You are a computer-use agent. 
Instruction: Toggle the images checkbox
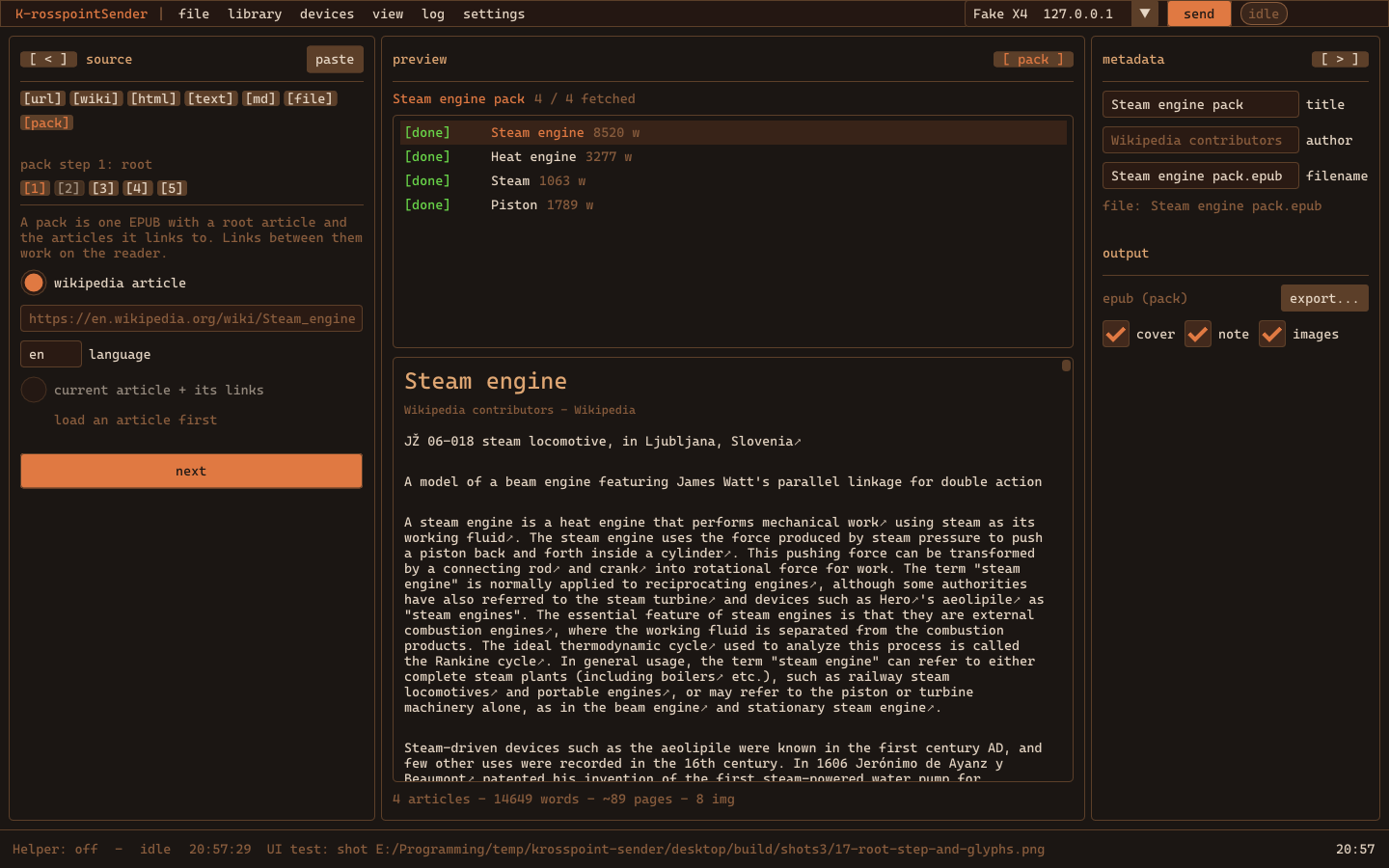coord(1272,334)
